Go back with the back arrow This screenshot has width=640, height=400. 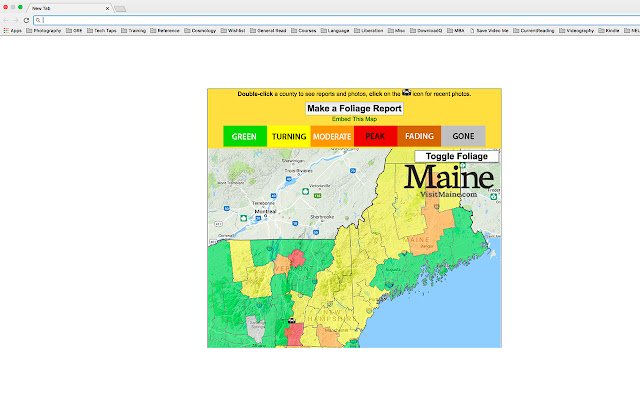tap(6, 20)
